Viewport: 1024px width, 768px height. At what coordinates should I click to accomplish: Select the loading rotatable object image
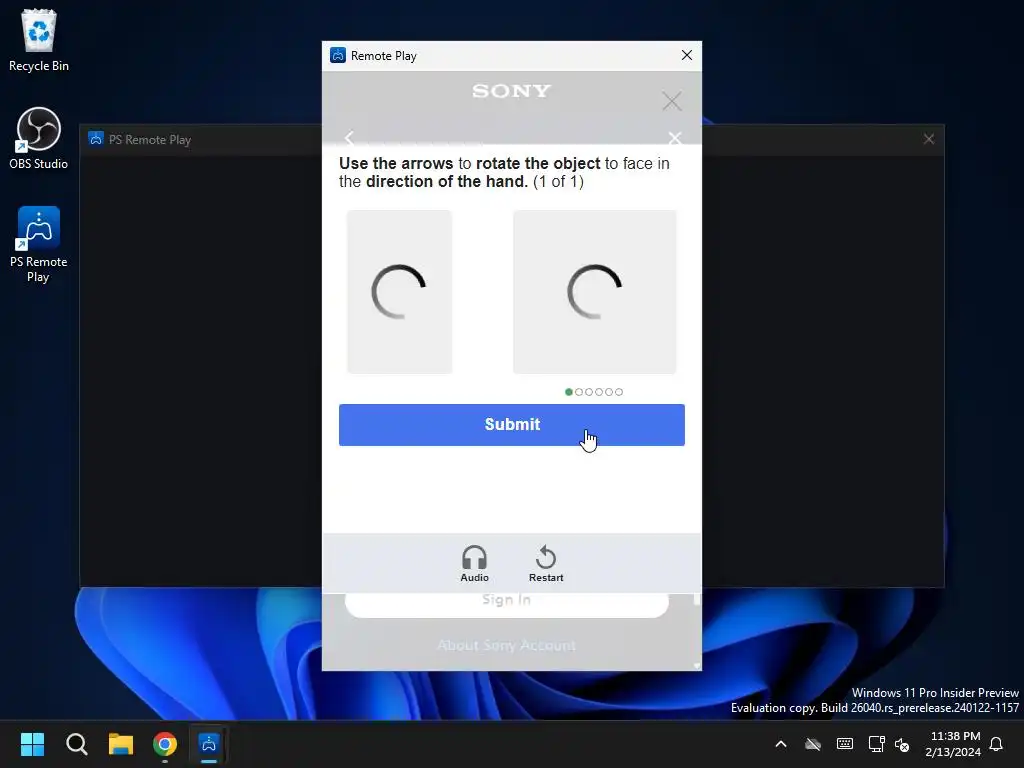pos(594,292)
